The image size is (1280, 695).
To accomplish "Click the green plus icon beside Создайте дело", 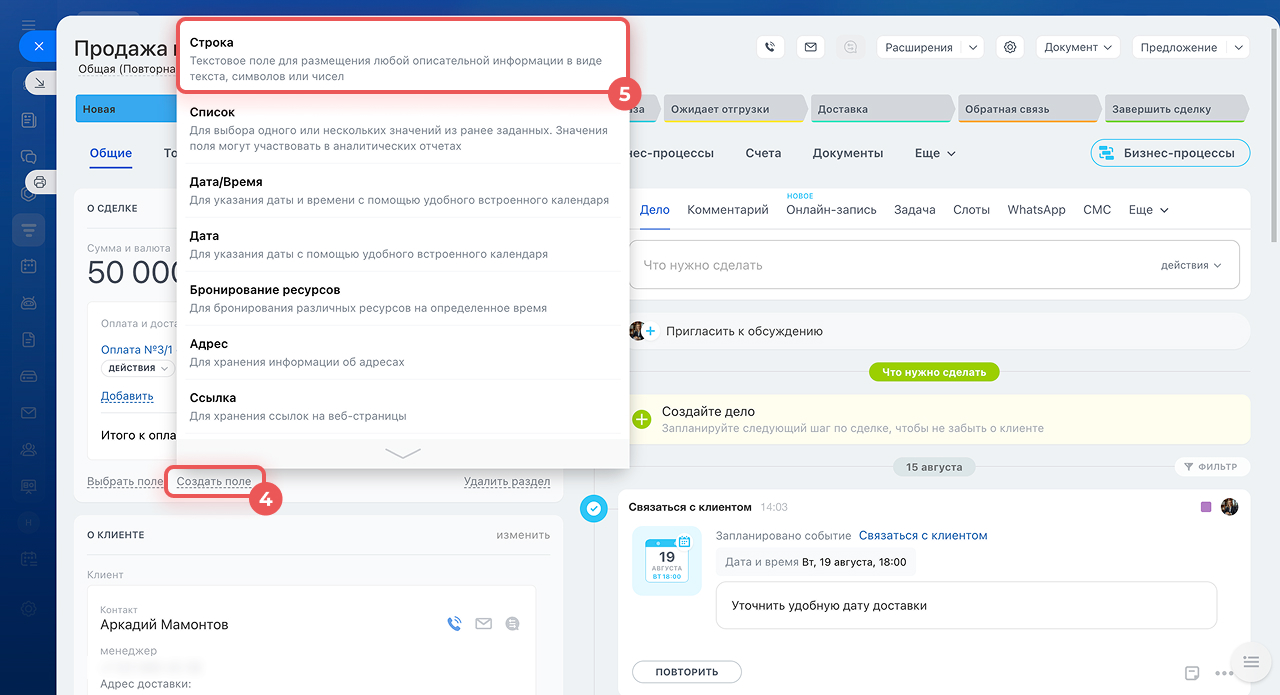I will (642, 419).
